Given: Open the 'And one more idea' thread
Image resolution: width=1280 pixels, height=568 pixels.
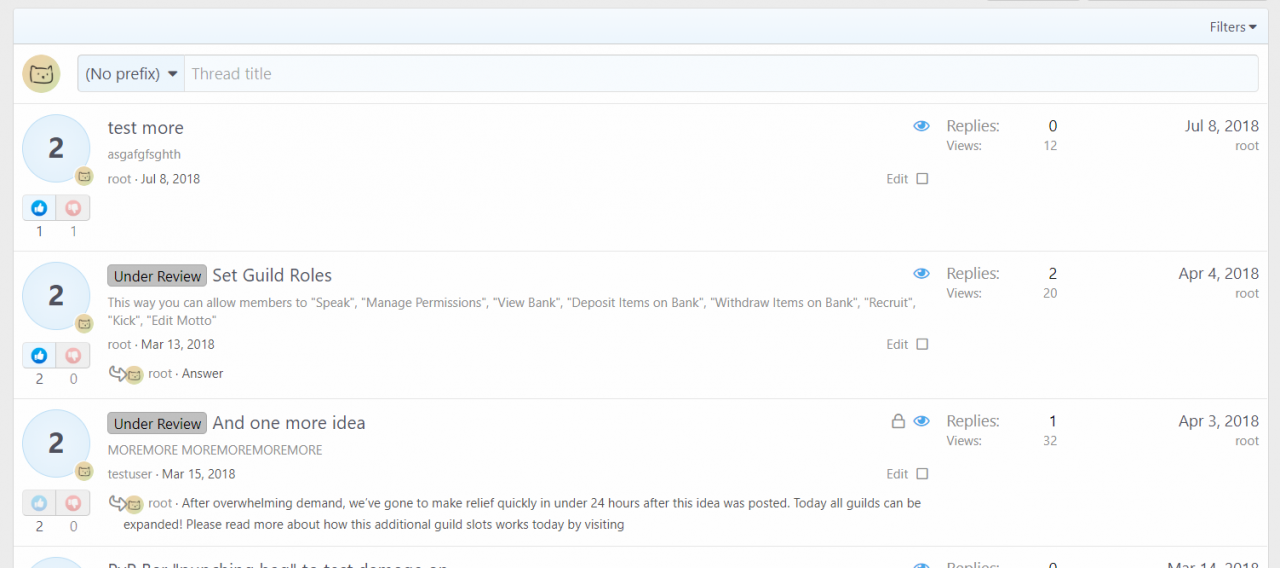Looking at the screenshot, I should tap(289, 423).
